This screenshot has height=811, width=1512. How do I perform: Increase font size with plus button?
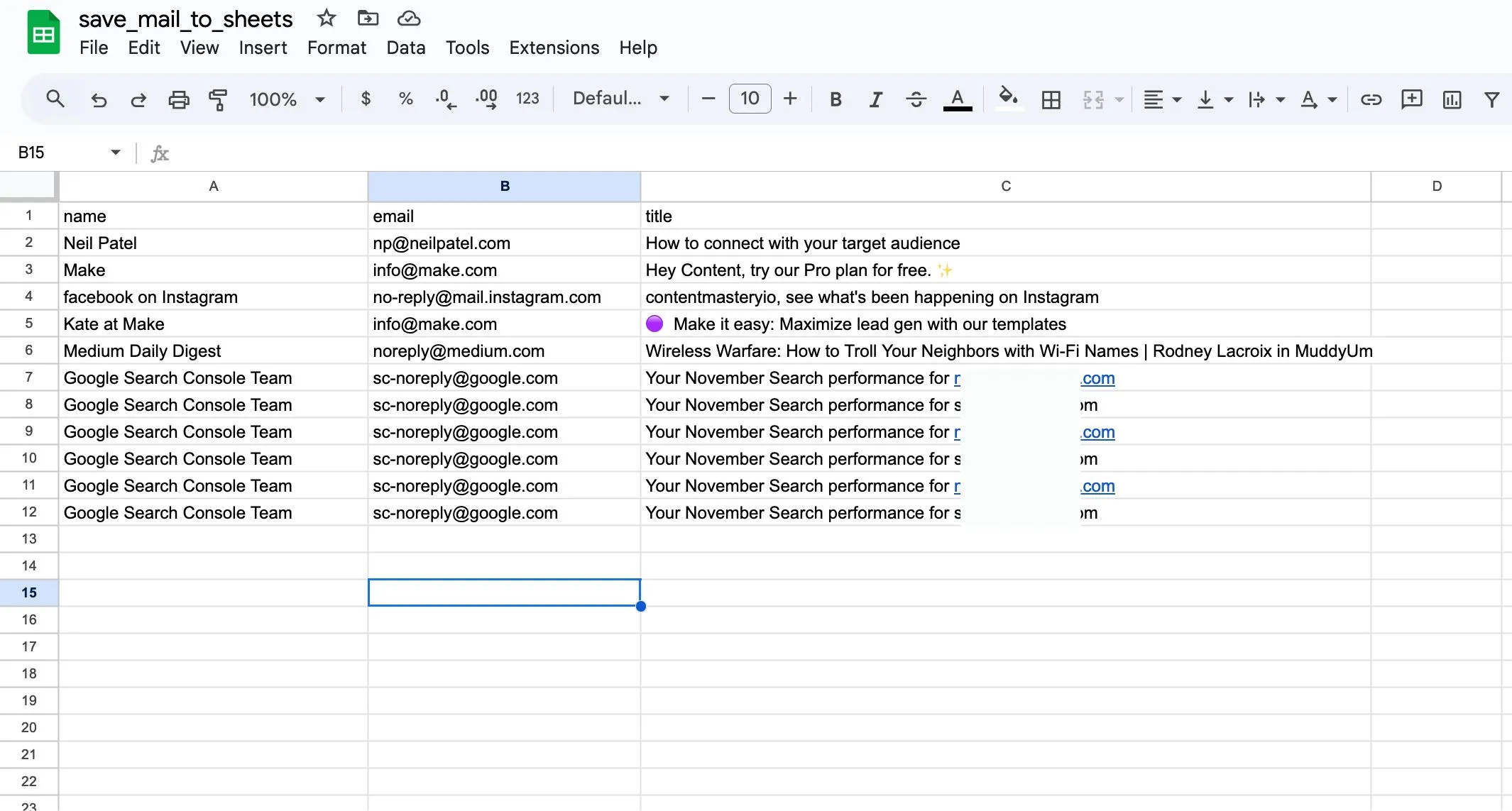[x=790, y=99]
